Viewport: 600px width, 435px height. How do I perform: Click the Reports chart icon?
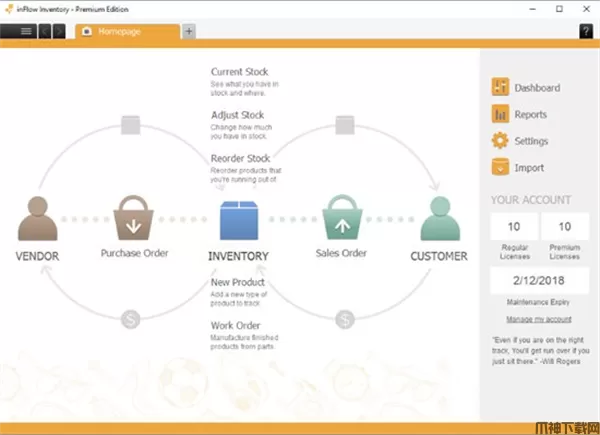coord(500,115)
